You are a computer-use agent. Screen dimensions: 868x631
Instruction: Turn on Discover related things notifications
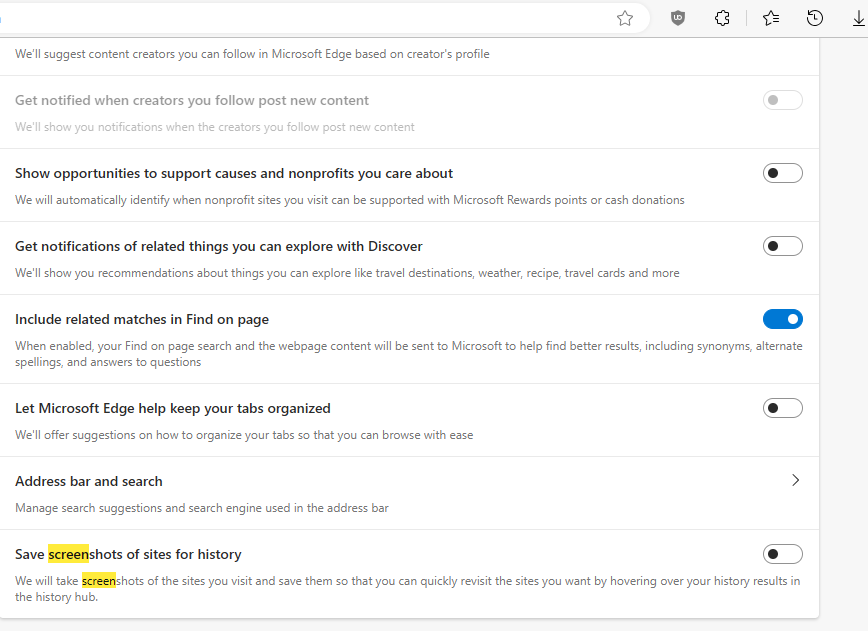pyautogui.click(x=782, y=246)
